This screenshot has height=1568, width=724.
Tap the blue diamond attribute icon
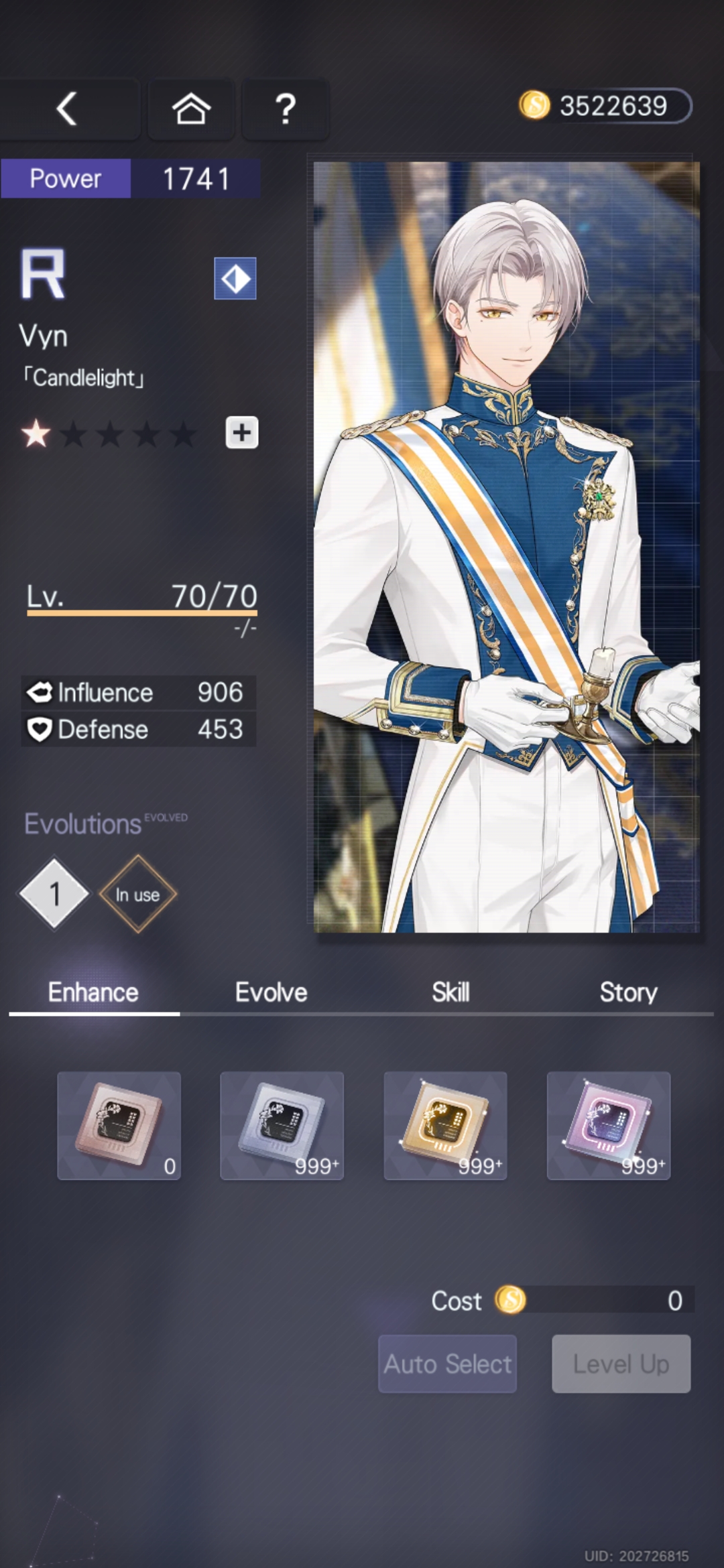tap(235, 278)
